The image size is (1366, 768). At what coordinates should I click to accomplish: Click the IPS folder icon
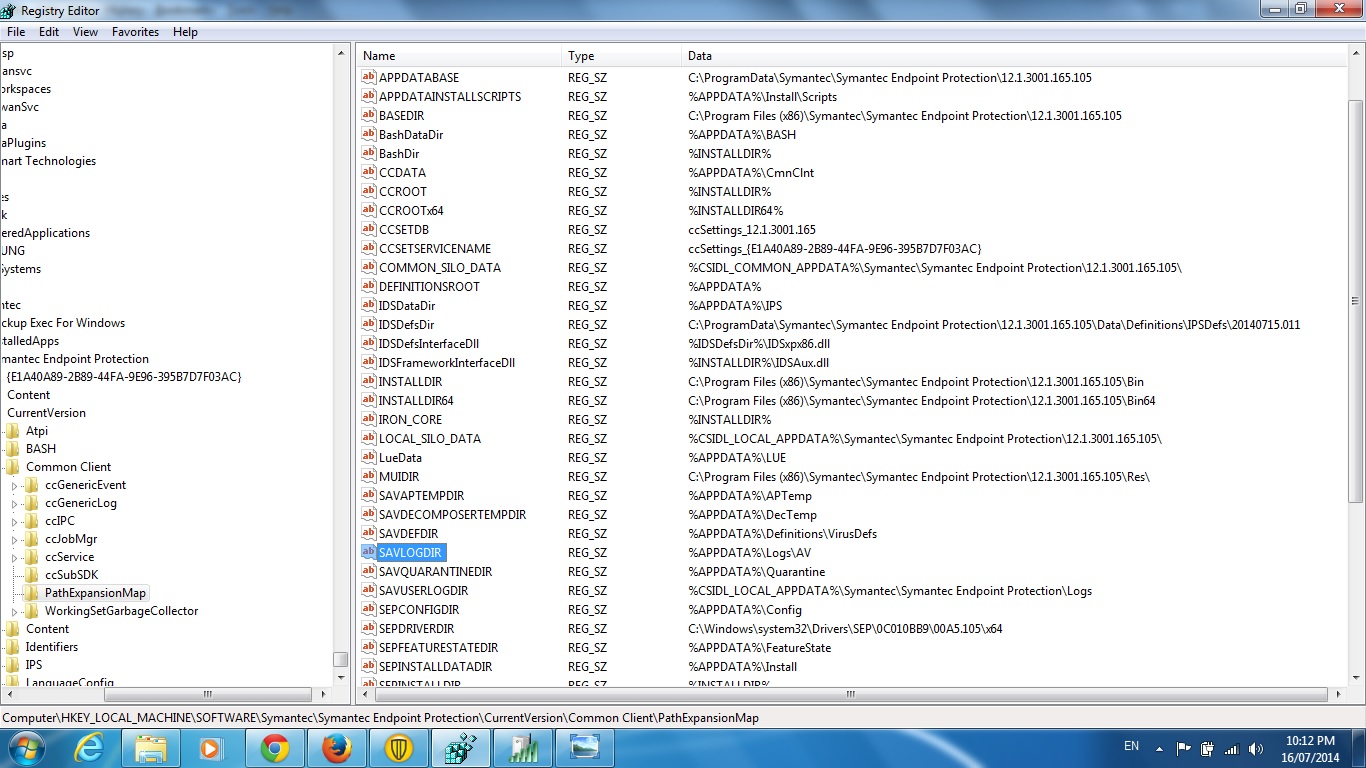12,665
